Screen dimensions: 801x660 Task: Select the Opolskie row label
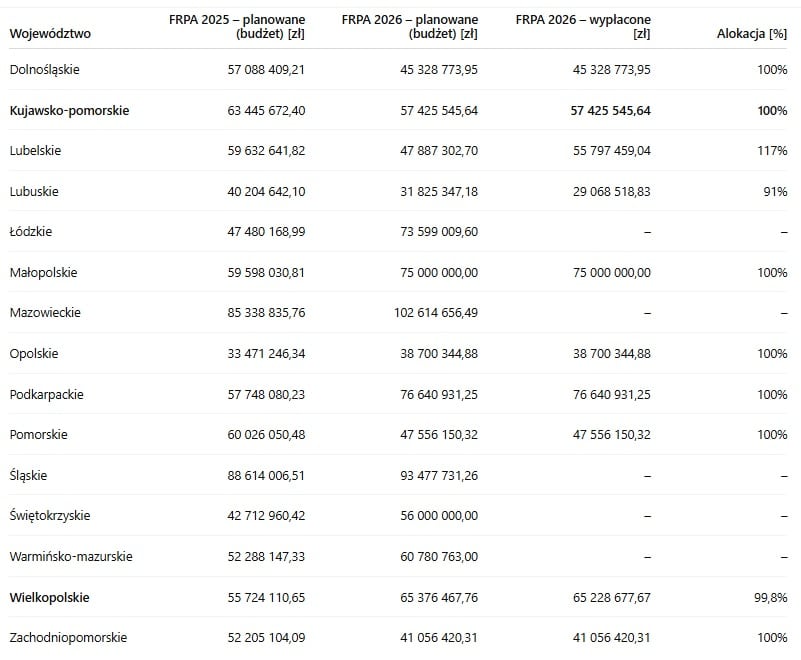34,354
